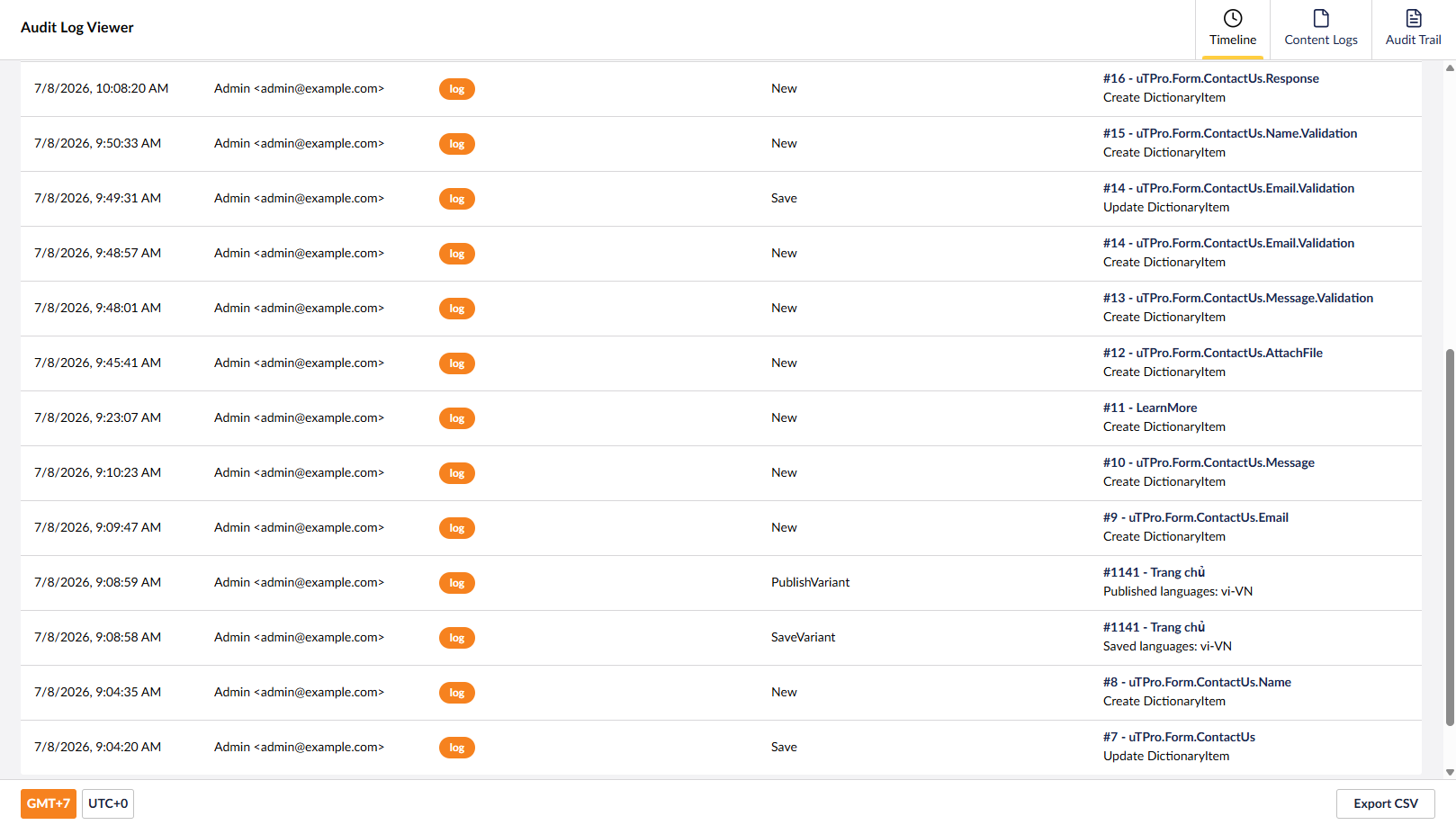
Task: Click log badge in 9:45:41 AM row
Action: click(x=457, y=363)
